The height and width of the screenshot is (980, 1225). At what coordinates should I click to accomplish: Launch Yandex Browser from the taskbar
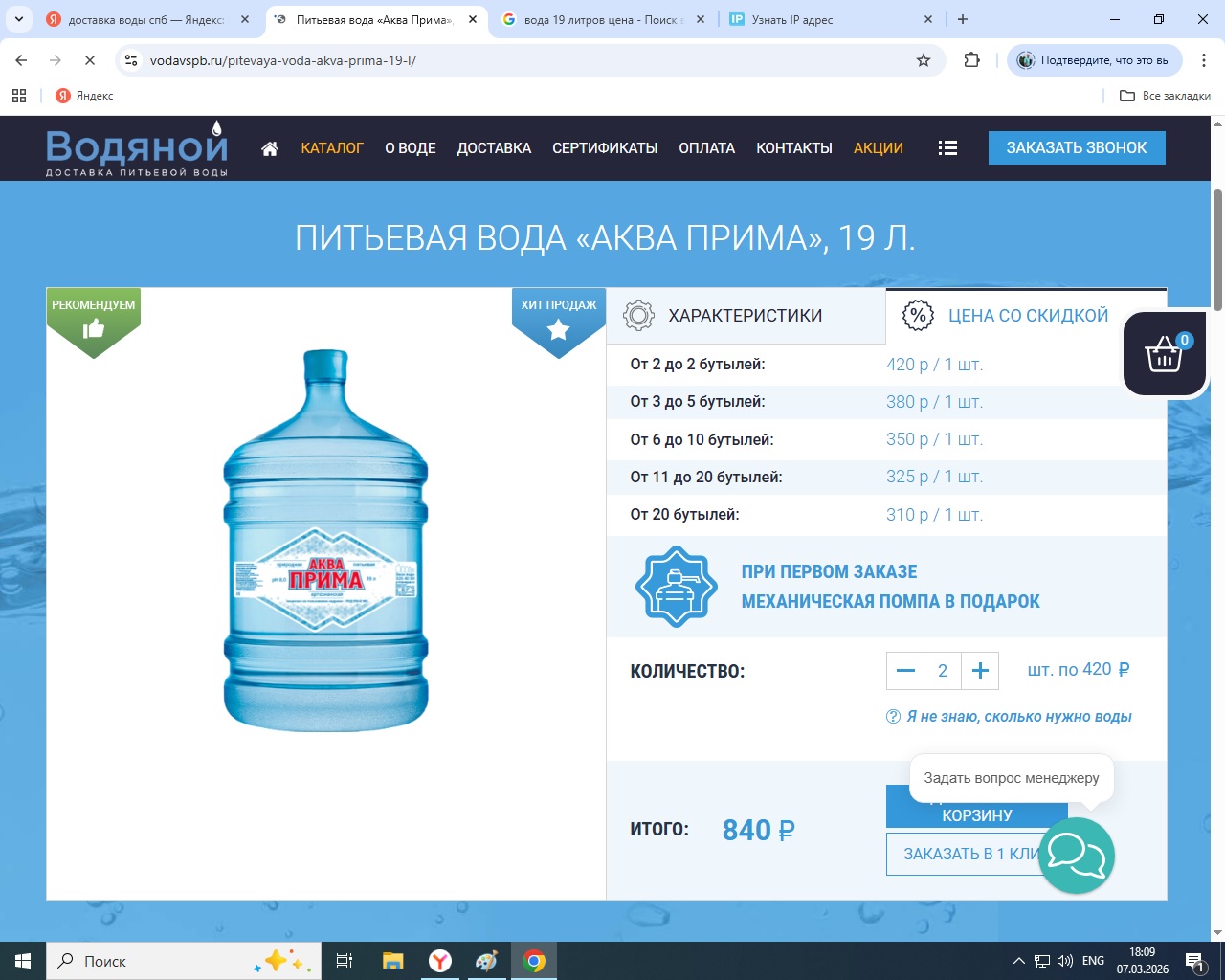coord(440,961)
